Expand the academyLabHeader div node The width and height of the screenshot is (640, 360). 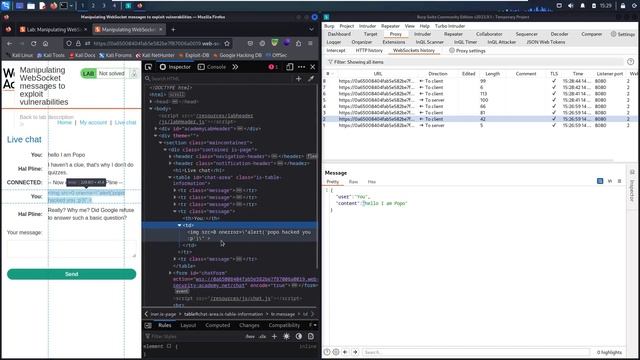[x=156, y=129]
